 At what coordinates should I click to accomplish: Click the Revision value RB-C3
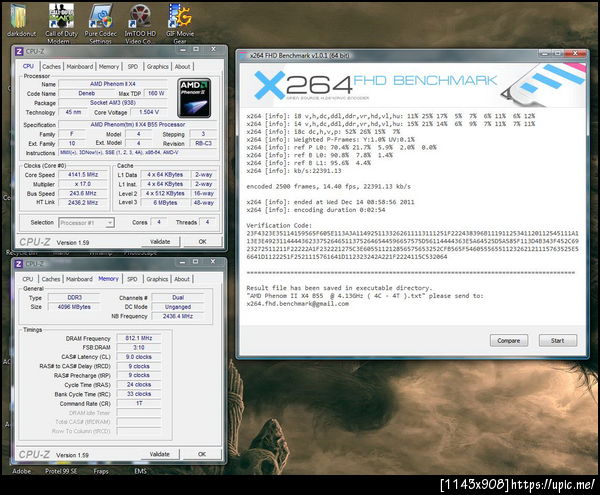click(x=203, y=143)
